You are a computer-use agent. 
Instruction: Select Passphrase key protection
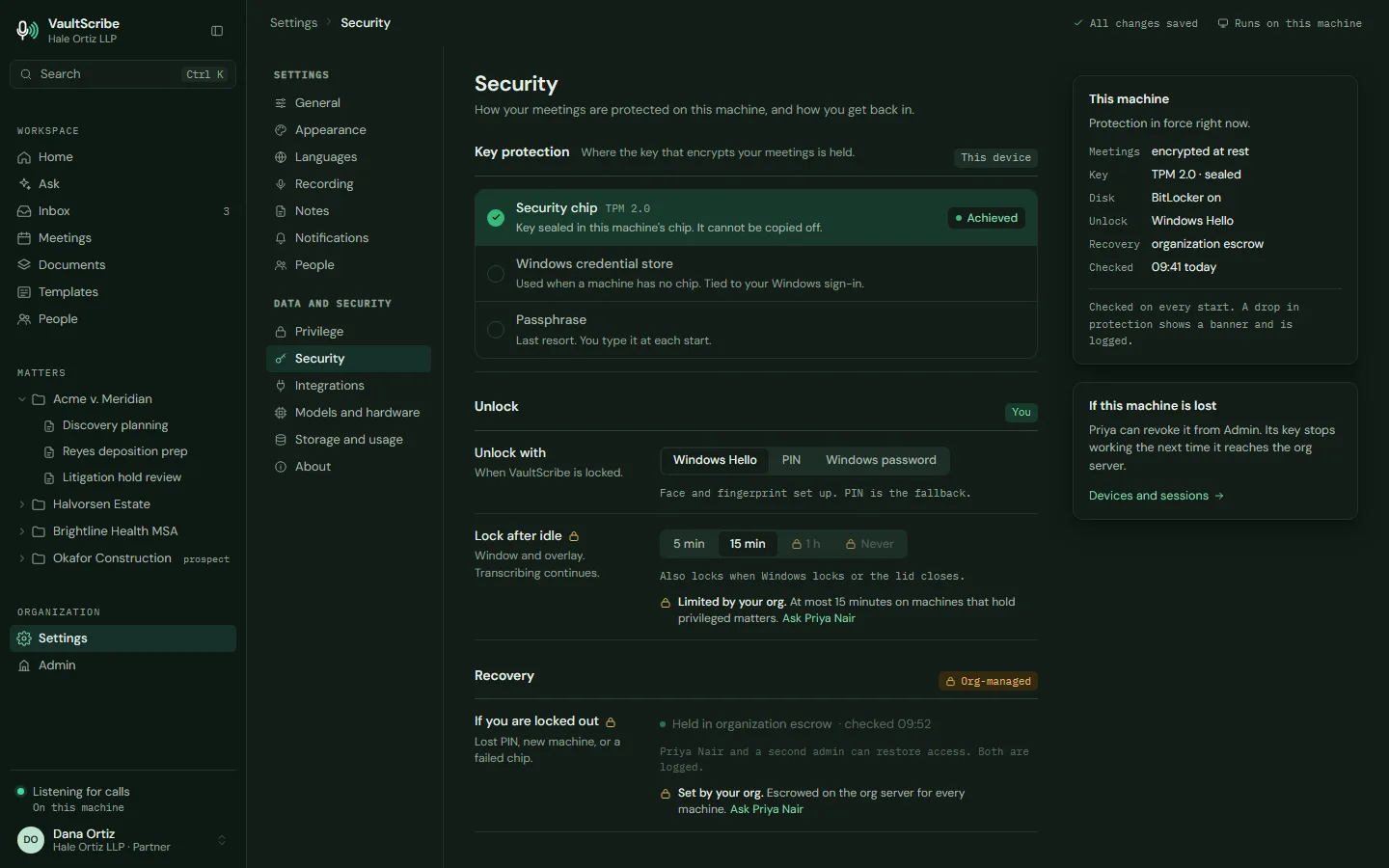tap(756, 330)
